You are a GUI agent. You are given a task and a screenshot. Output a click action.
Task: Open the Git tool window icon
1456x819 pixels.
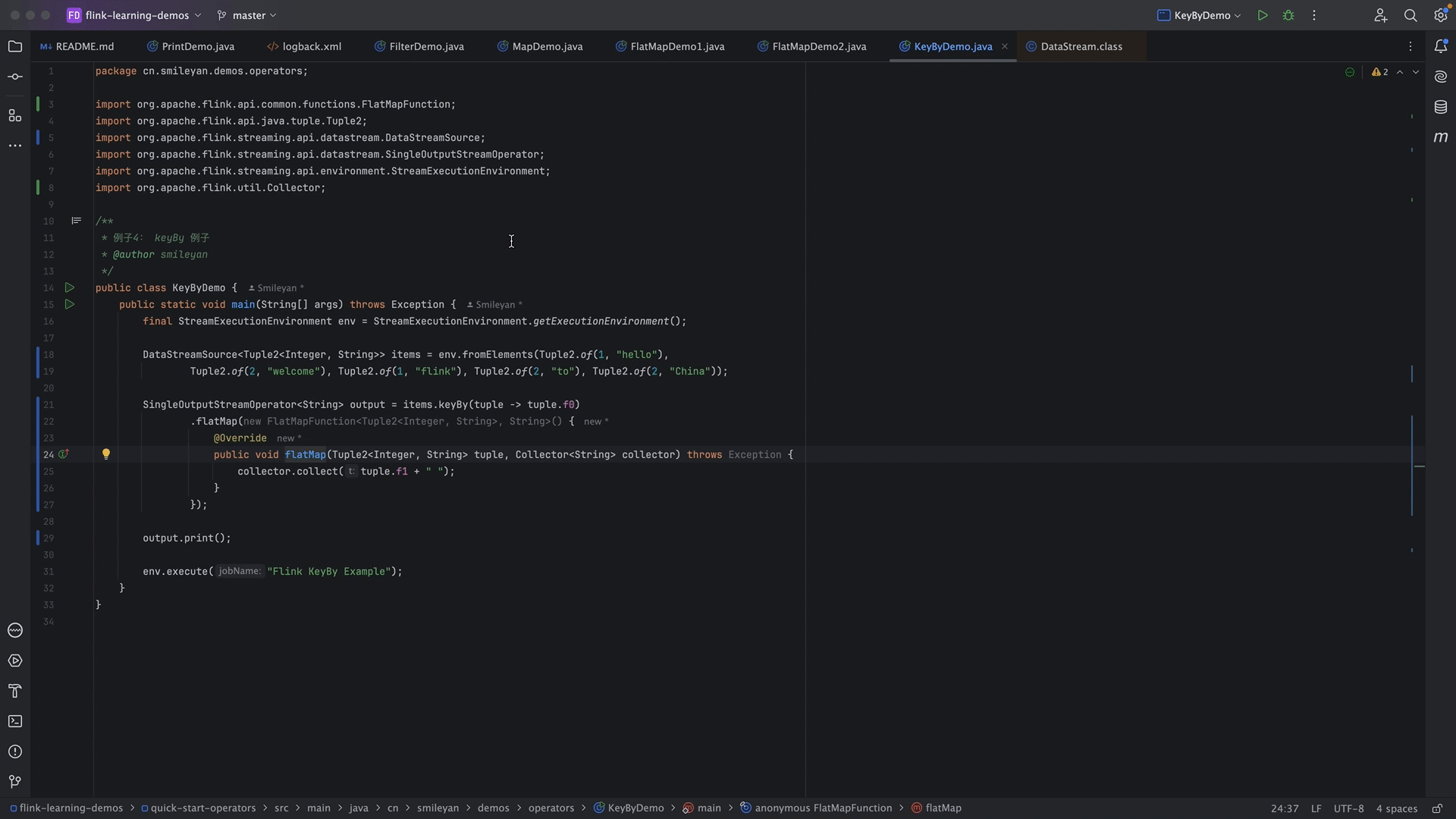pyautogui.click(x=15, y=782)
